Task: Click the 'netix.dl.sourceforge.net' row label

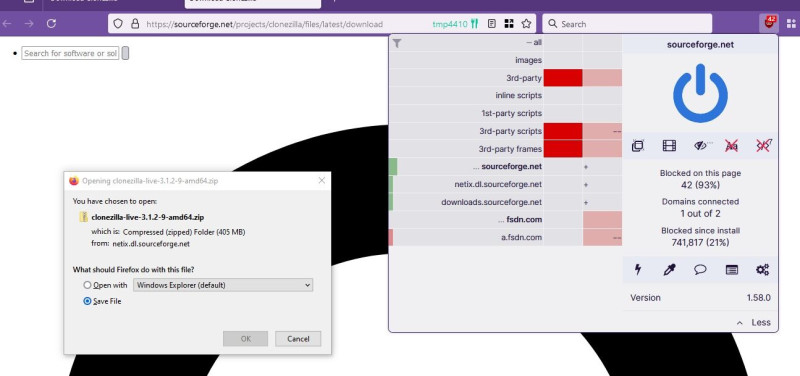Action: 498,184
